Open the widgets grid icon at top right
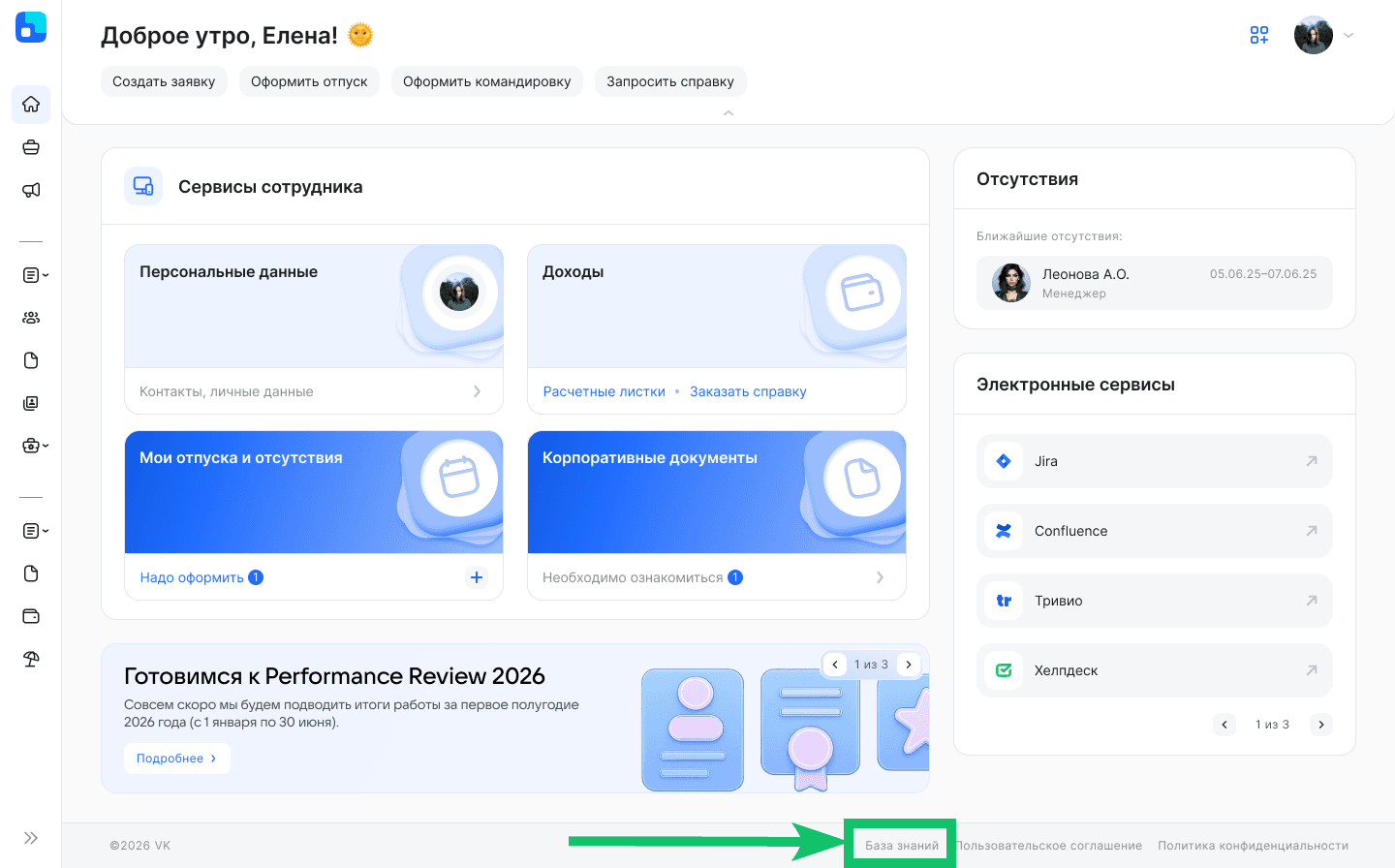1395x868 pixels. tap(1258, 36)
